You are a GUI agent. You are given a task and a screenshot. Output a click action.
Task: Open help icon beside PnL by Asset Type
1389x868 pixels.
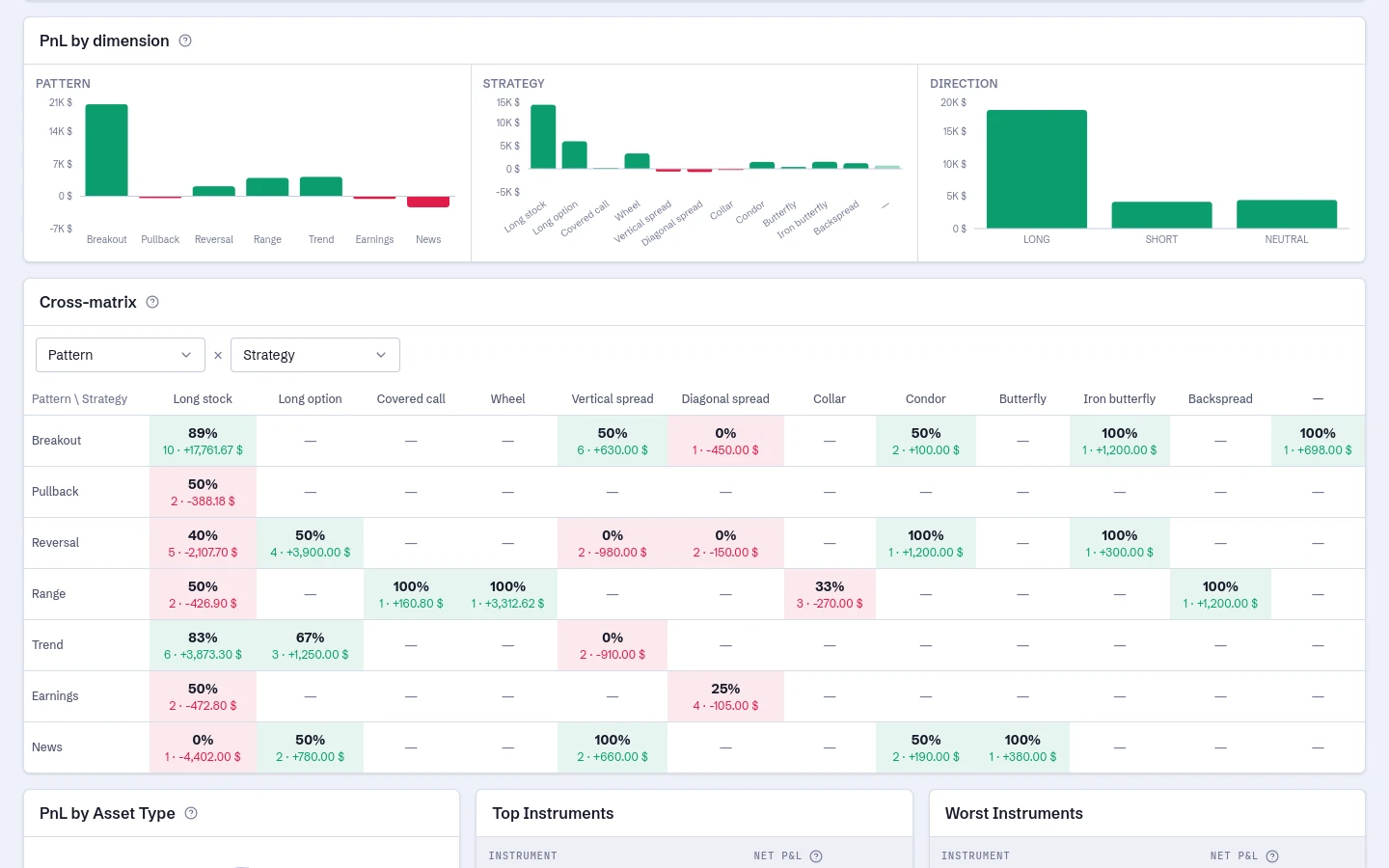click(191, 813)
